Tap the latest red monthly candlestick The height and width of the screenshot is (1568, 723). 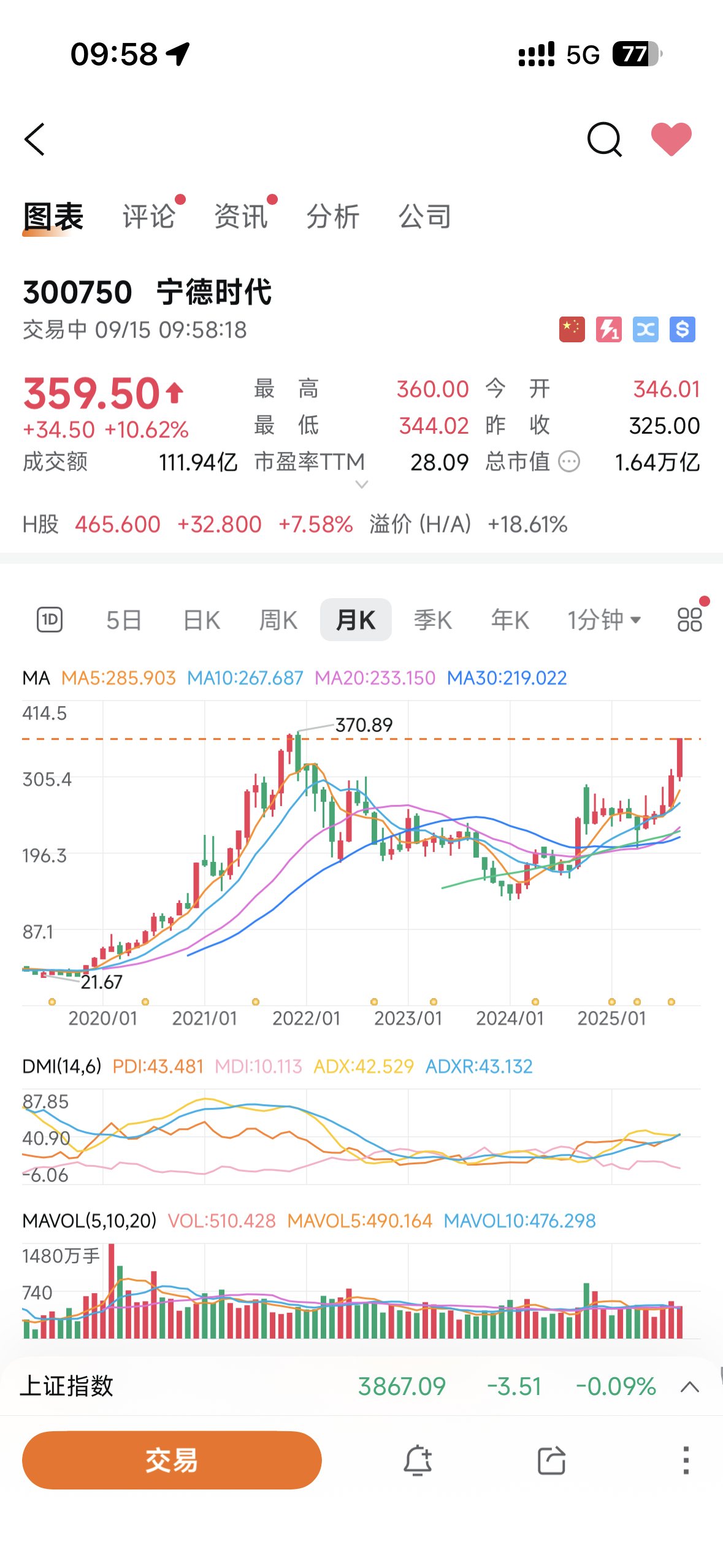(x=679, y=759)
